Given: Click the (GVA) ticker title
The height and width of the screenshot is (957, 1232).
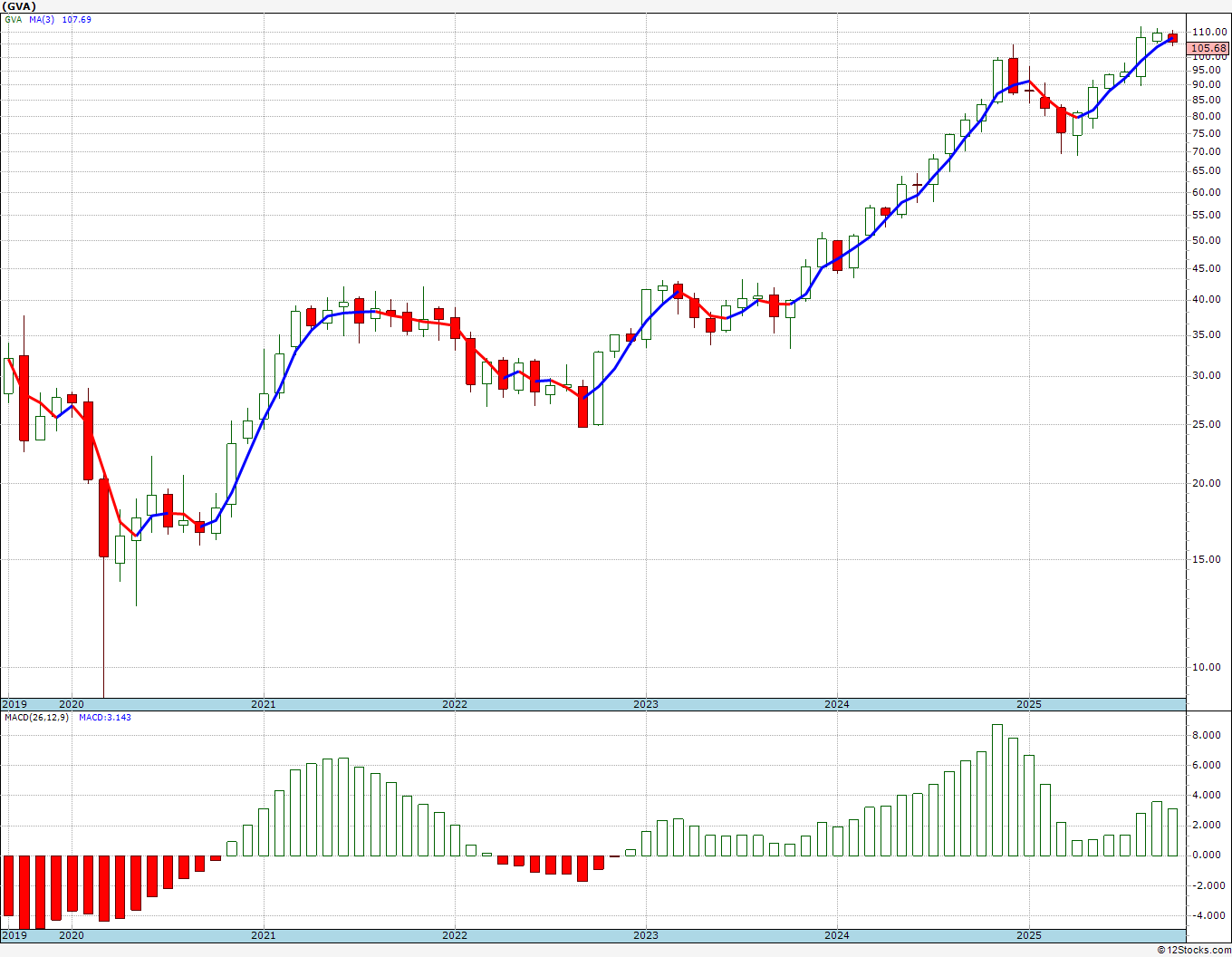Looking at the screenshot, I should pyautogui.click(x=19, y=6).
